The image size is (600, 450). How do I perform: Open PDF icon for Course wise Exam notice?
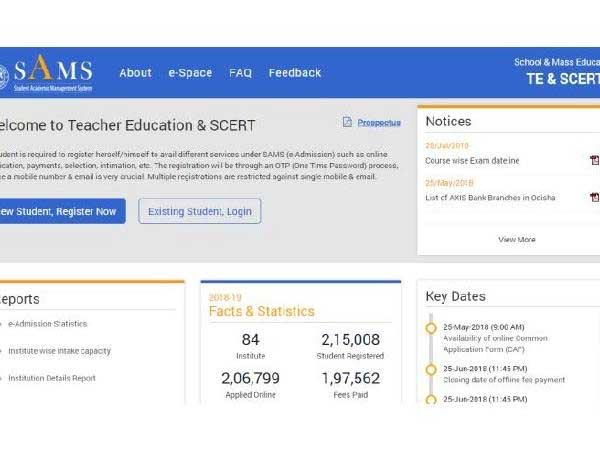[x=593, y=160]
